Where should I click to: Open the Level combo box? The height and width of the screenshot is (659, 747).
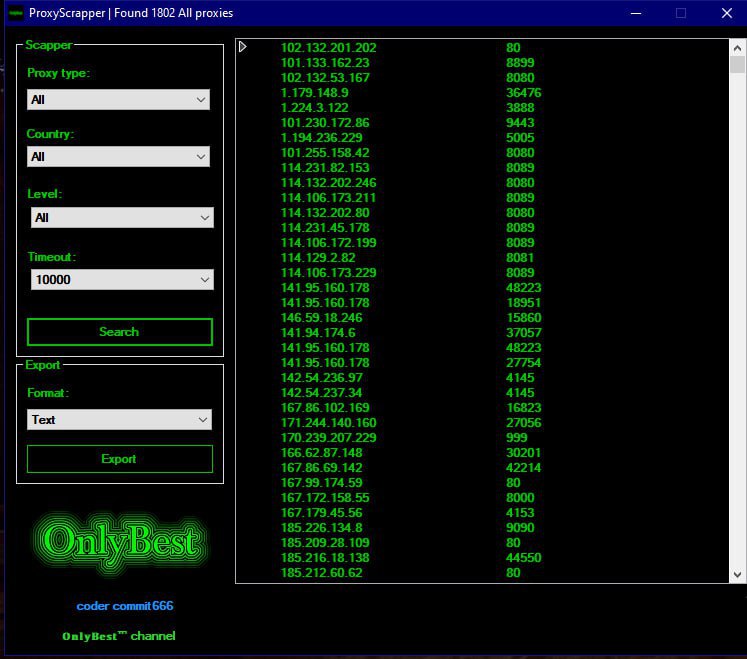click(122, 217)
